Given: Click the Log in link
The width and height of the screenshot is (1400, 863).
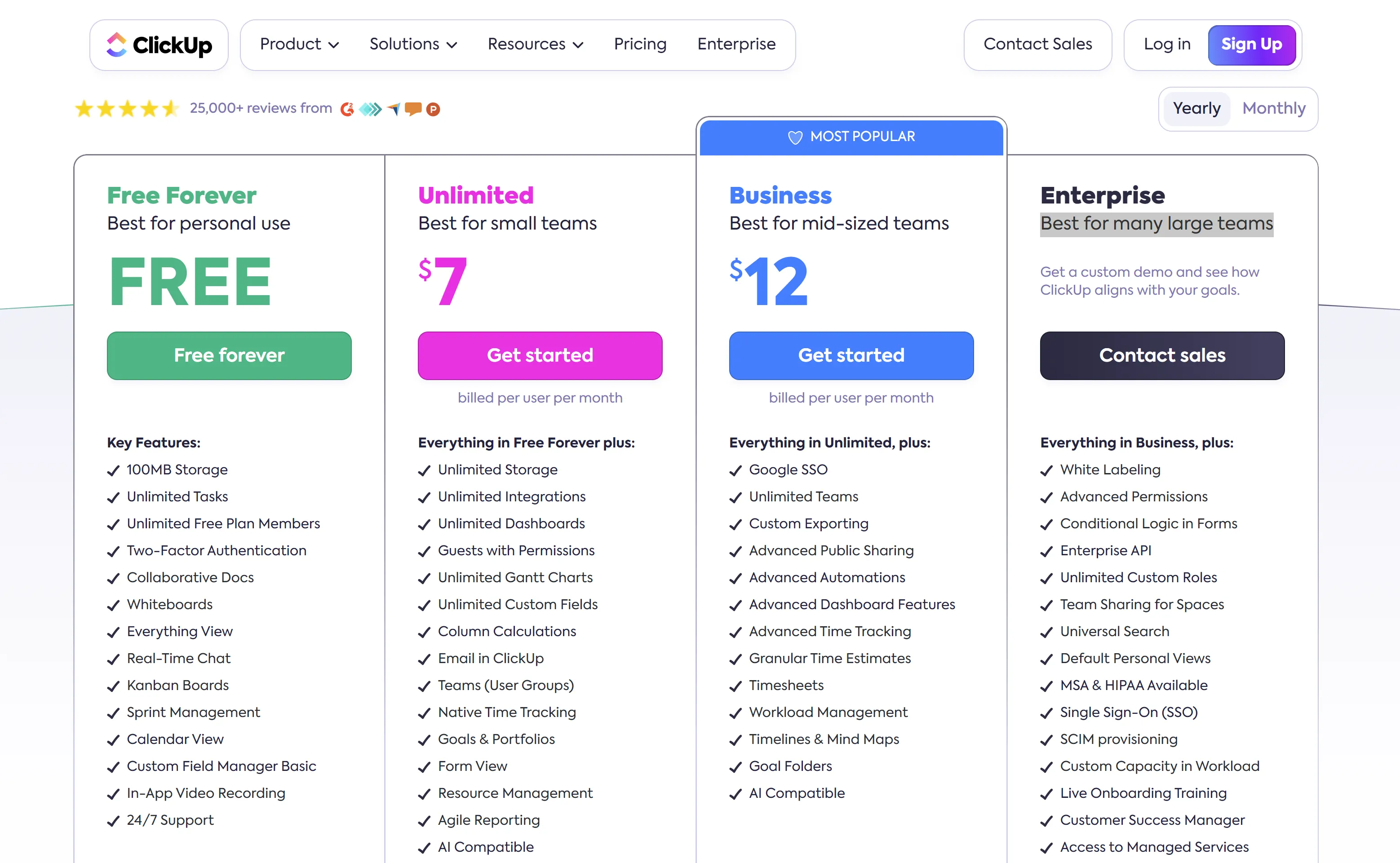Looking at the screenshot, I should tap(1167, 44).
